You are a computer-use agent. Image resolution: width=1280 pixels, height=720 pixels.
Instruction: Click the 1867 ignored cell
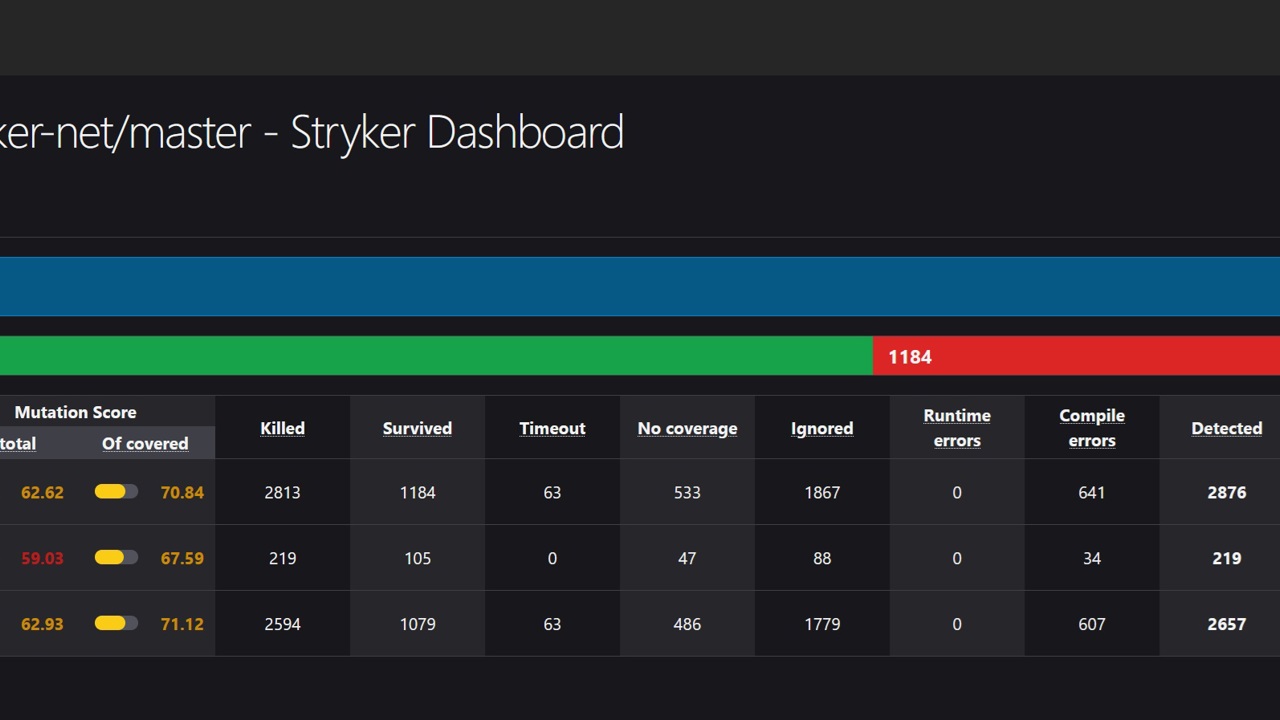coord(822,492)
